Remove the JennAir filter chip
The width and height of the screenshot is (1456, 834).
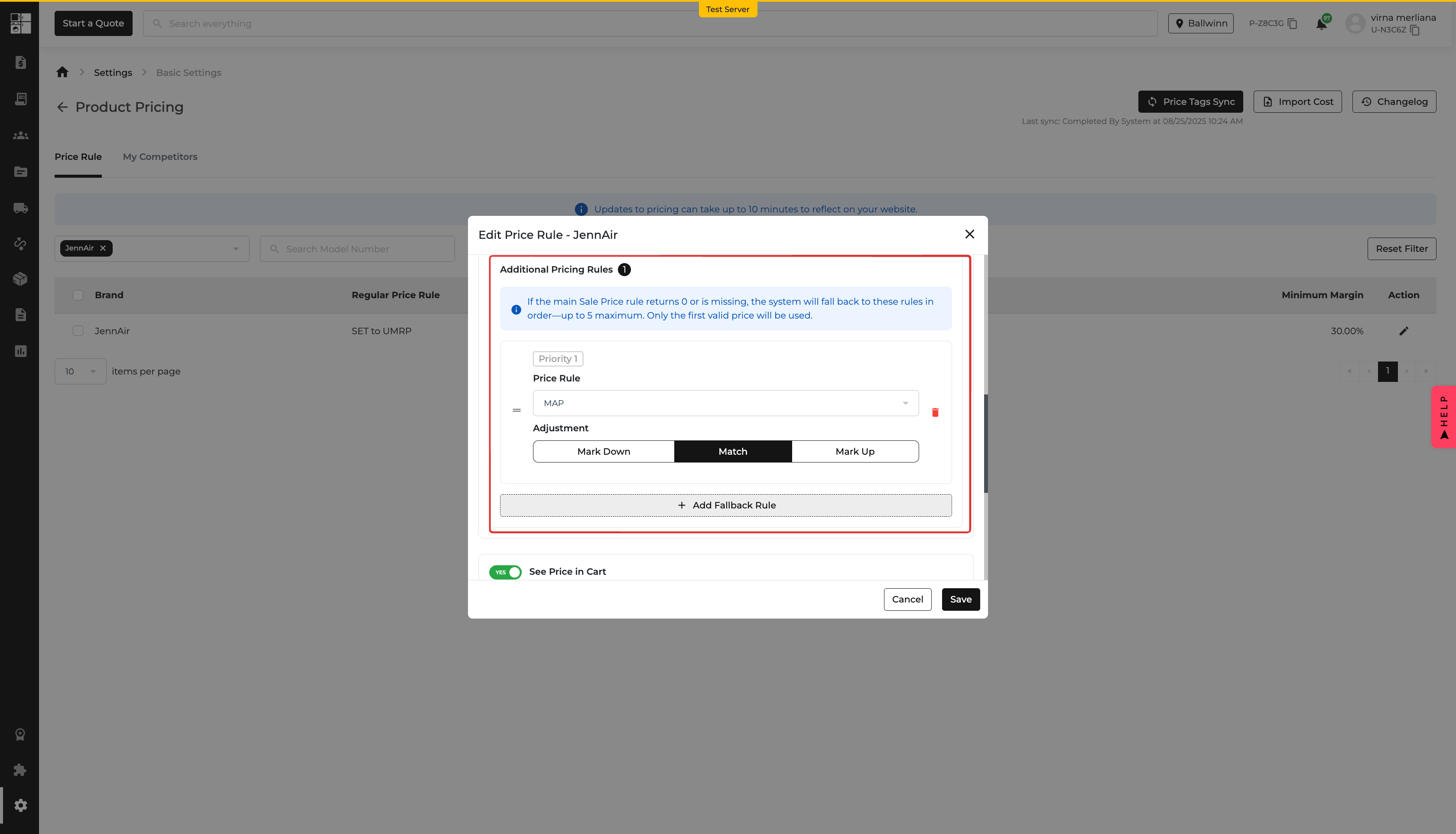pos(103,248)
